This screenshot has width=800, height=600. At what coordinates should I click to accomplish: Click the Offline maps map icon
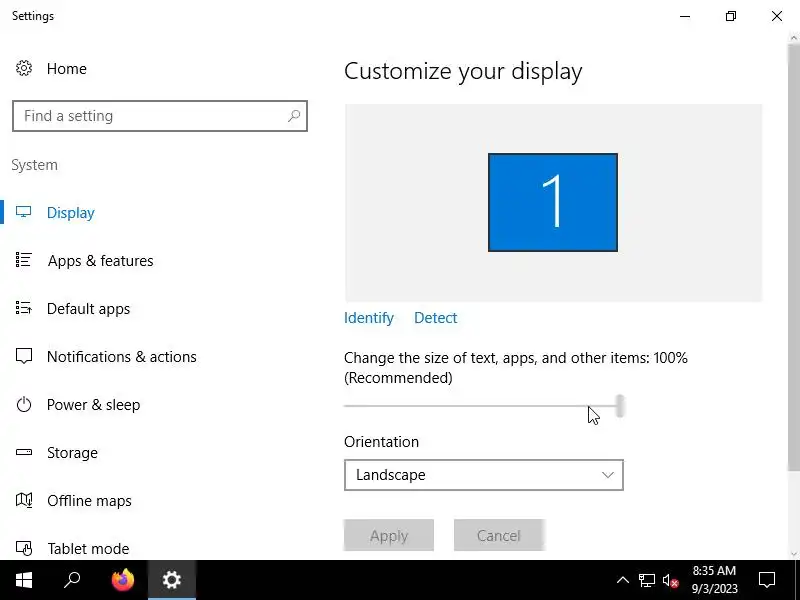tap(23, 500)
